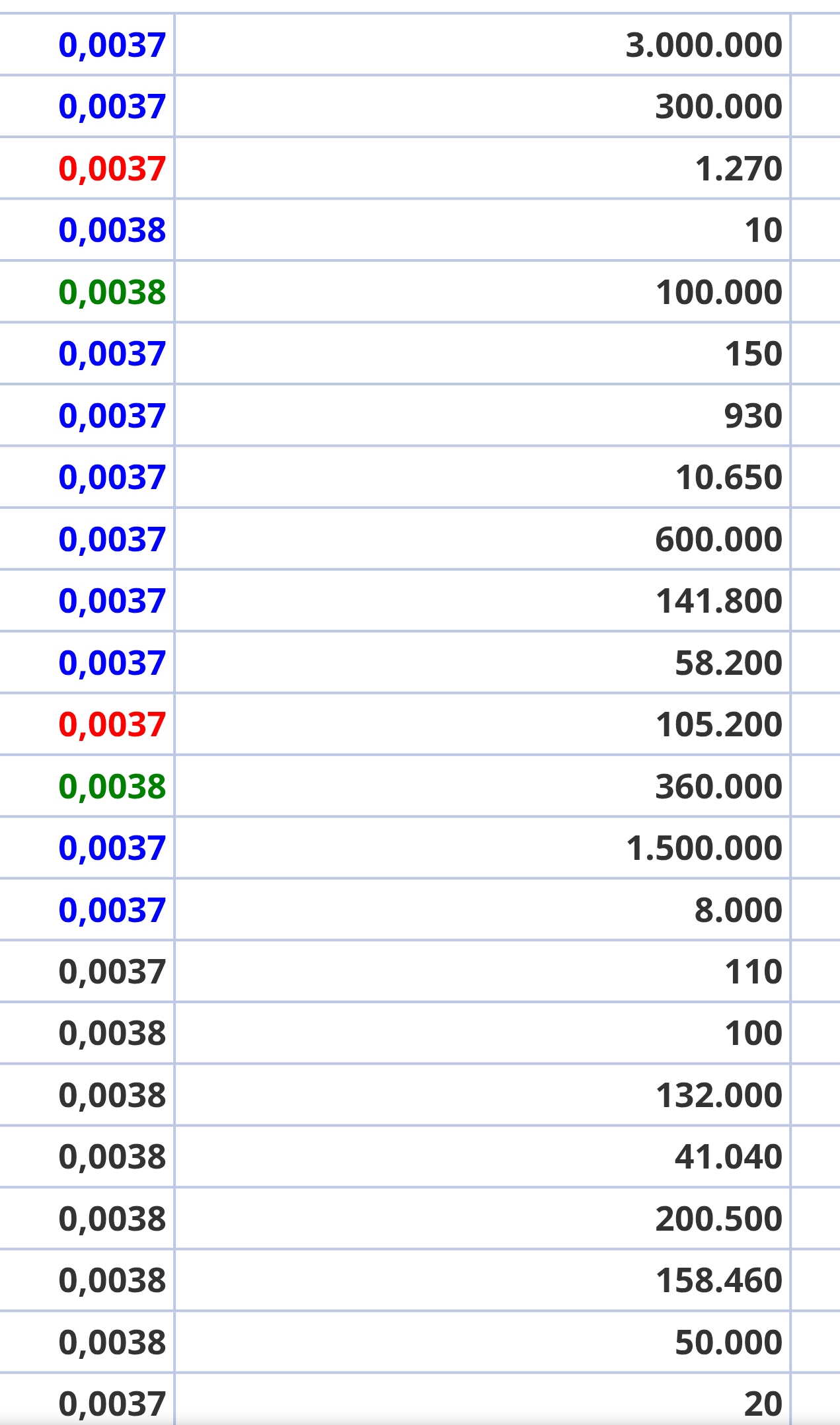
Task: Select the 3.000.000 volume cell
Action: pos(482,45)
